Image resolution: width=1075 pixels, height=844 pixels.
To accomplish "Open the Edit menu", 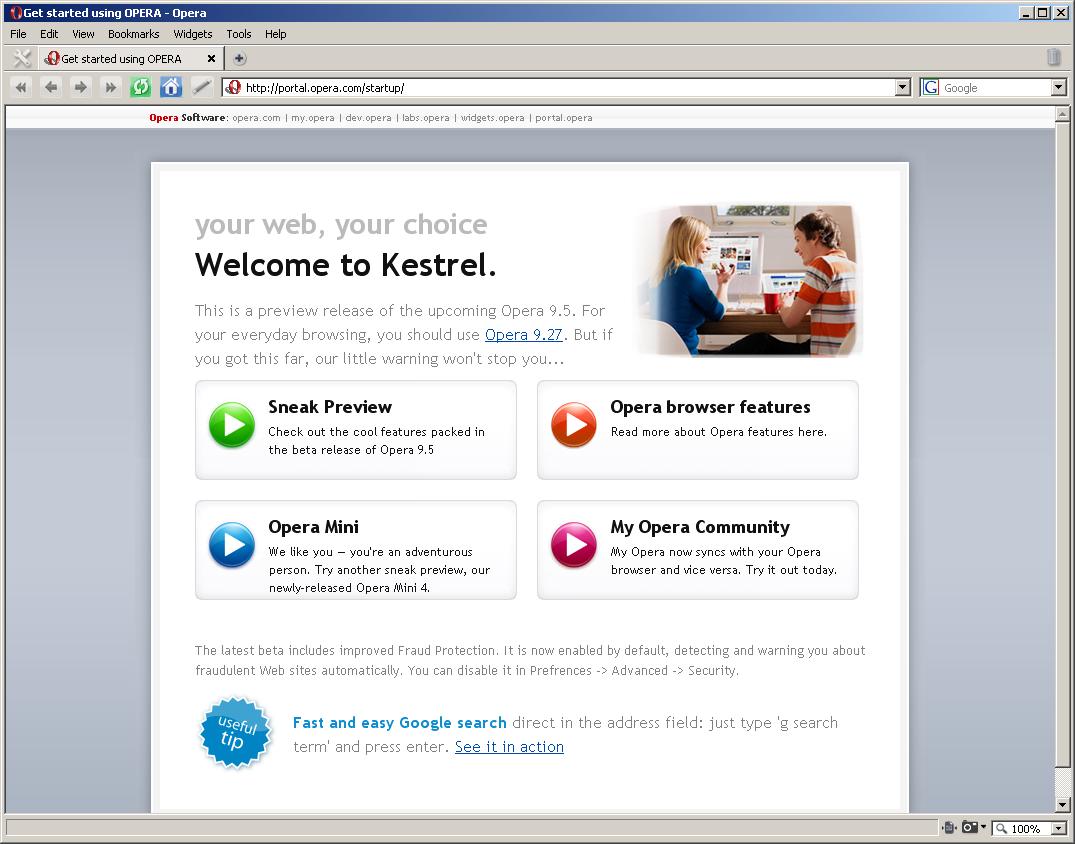I will point(49,34).
